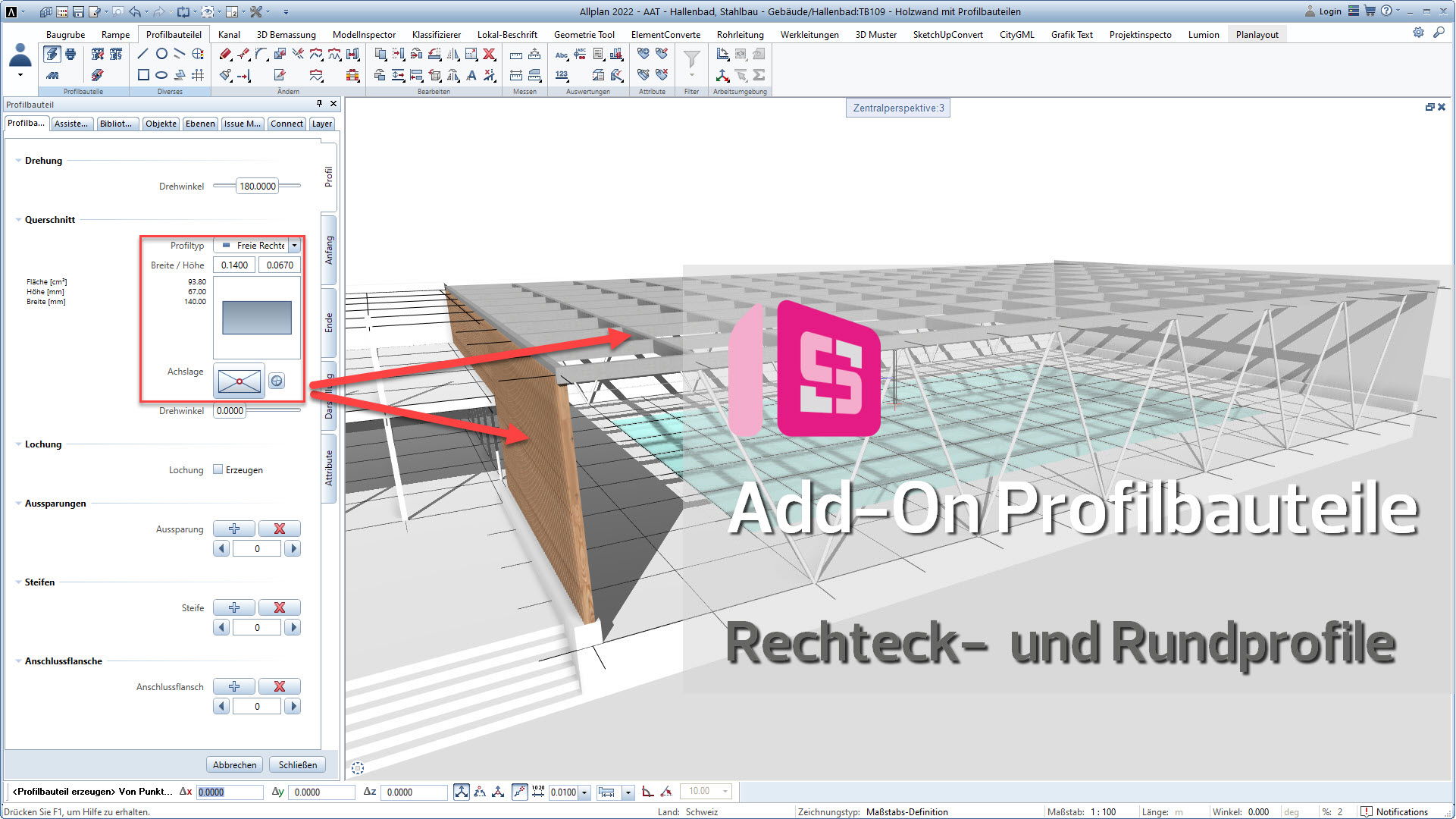Toggle the pin on the Profilbauteil panel
Screen dimensions: 1456x819
319,104
